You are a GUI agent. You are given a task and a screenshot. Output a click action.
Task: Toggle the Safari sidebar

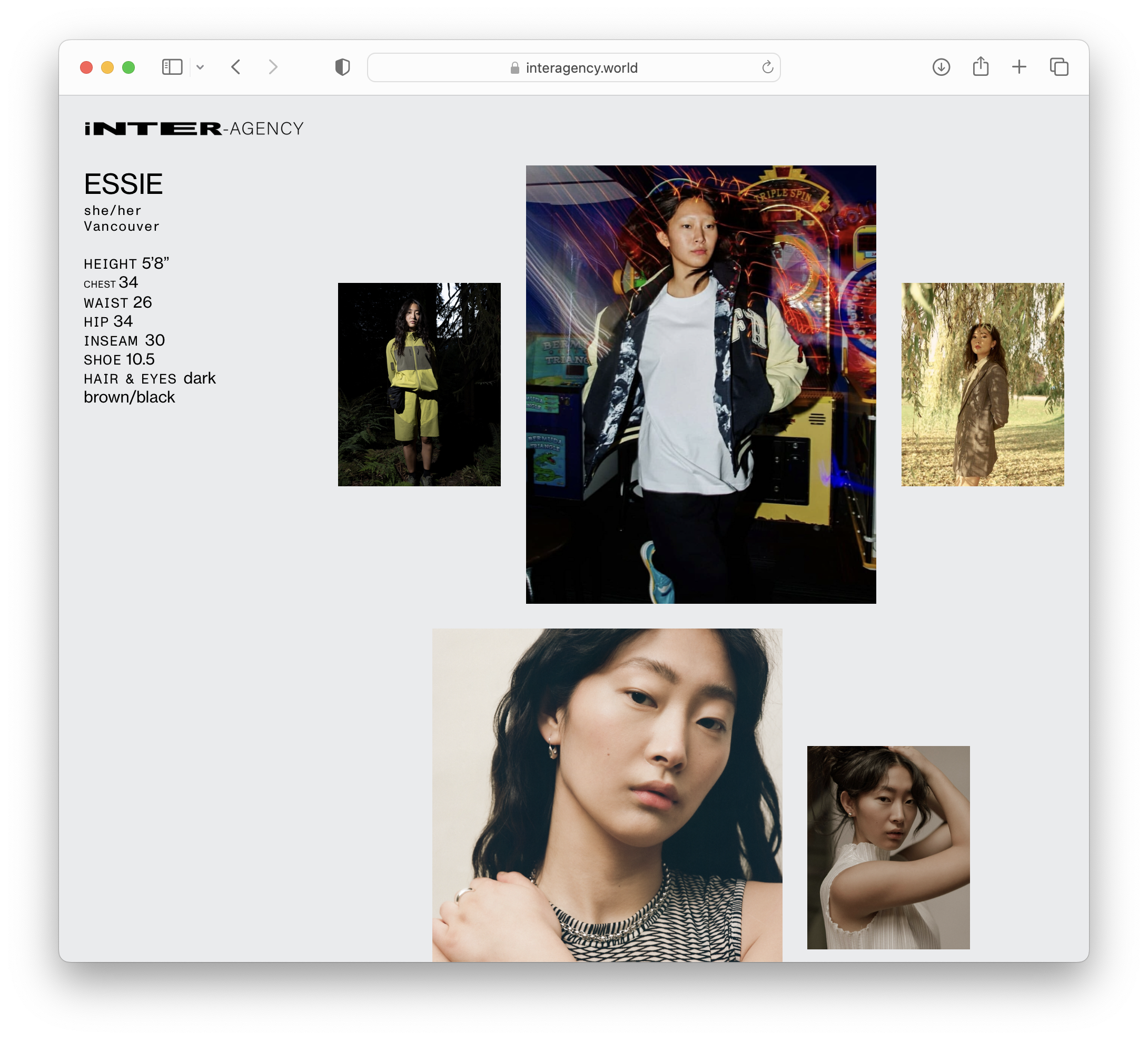pyautogui.click(x=172, y=67)
